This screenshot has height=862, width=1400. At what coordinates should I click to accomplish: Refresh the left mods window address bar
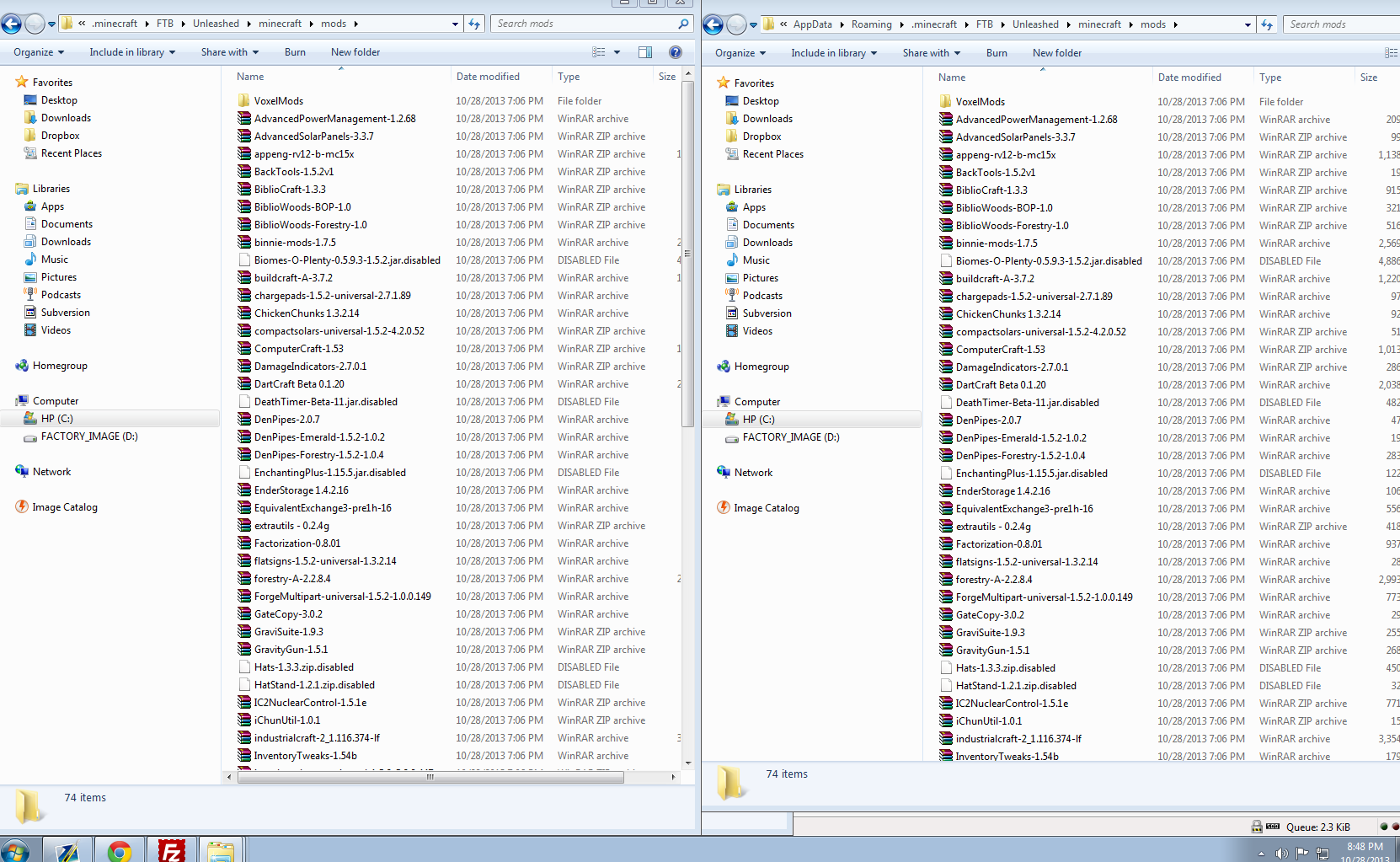click(474, 24)
